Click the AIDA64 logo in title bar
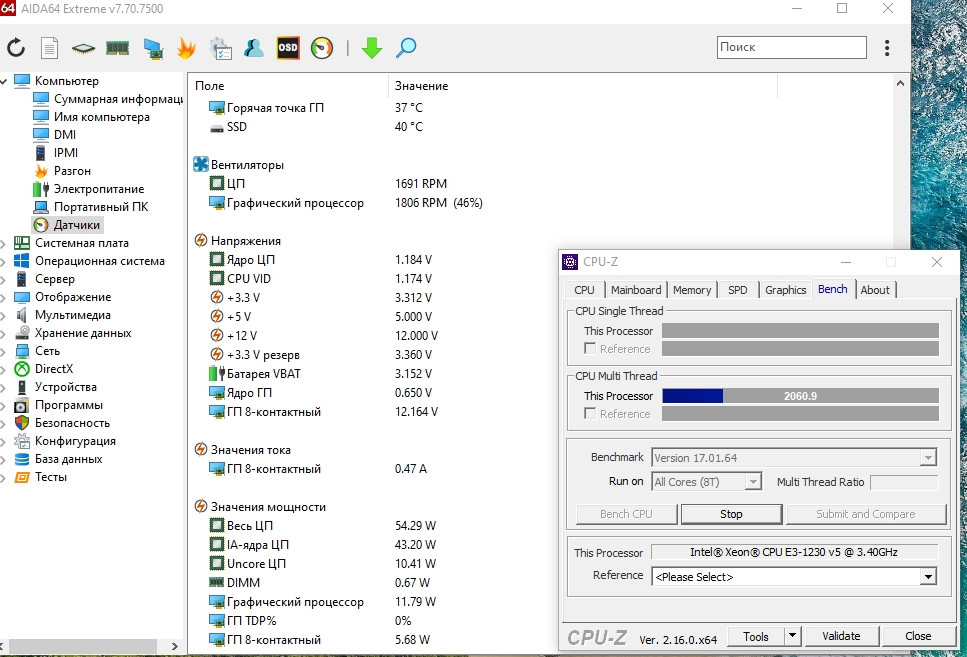This screenshot has width=967, height=657. click(x=7, y=8)
